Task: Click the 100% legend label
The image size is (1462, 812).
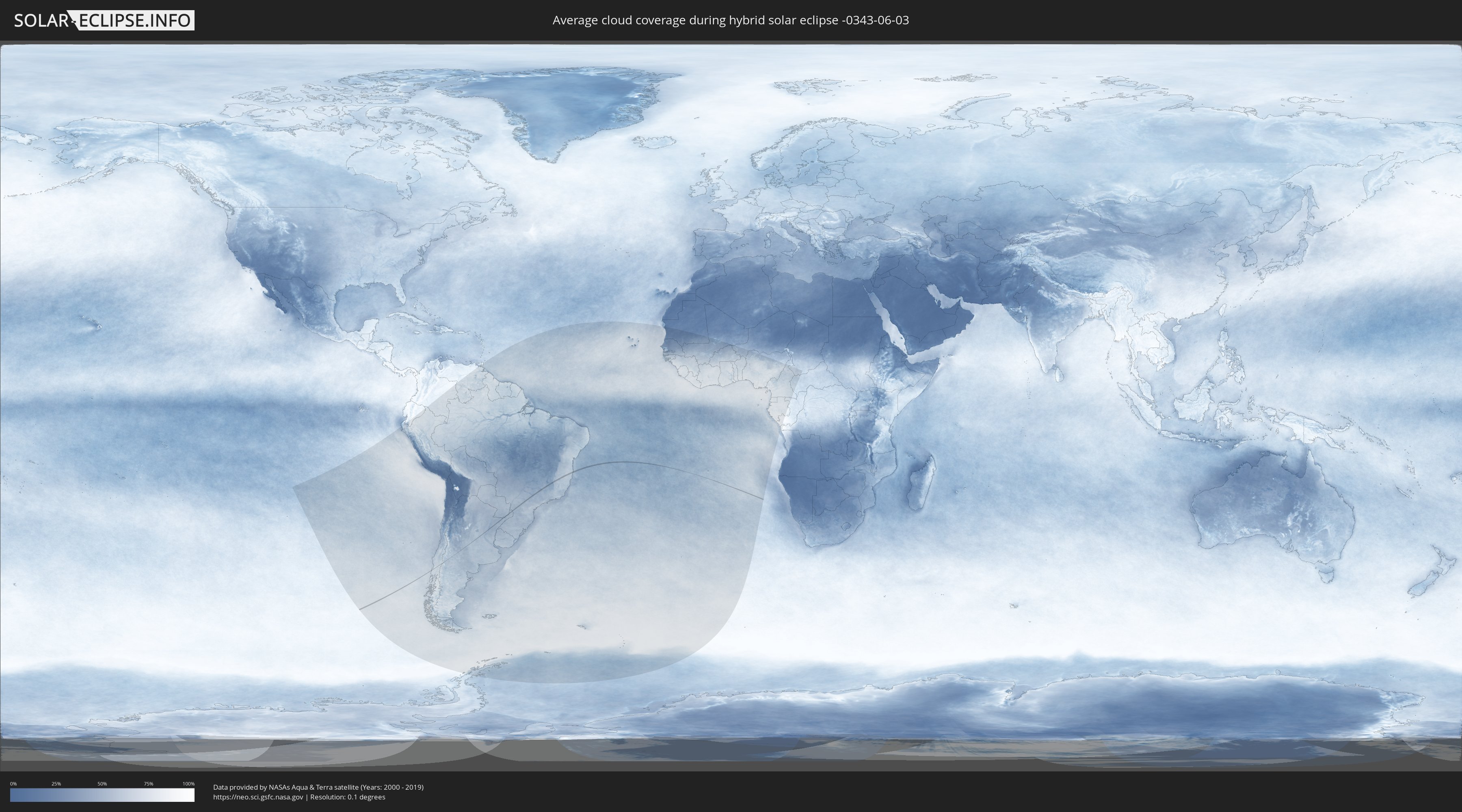Action: point(188,784)
